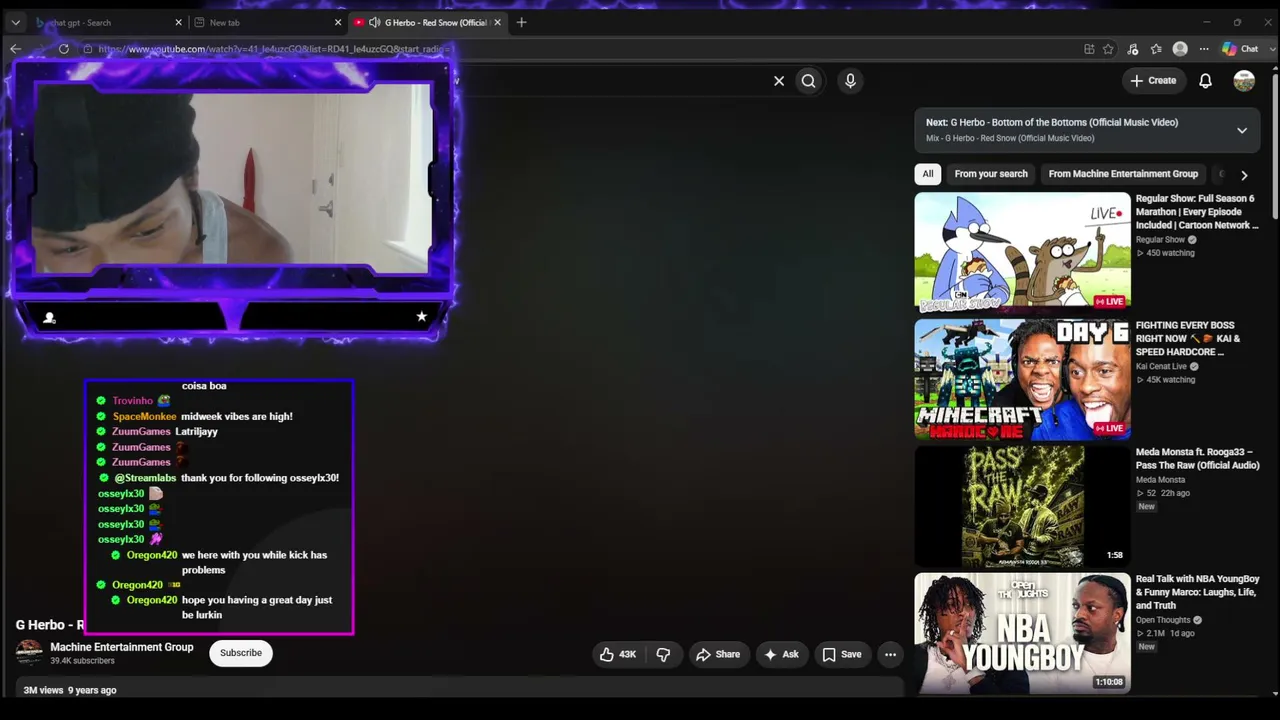The height and width of the screenshot is (720, 1280).
Task: Open more actions menu for video
Action: (890, 655)
